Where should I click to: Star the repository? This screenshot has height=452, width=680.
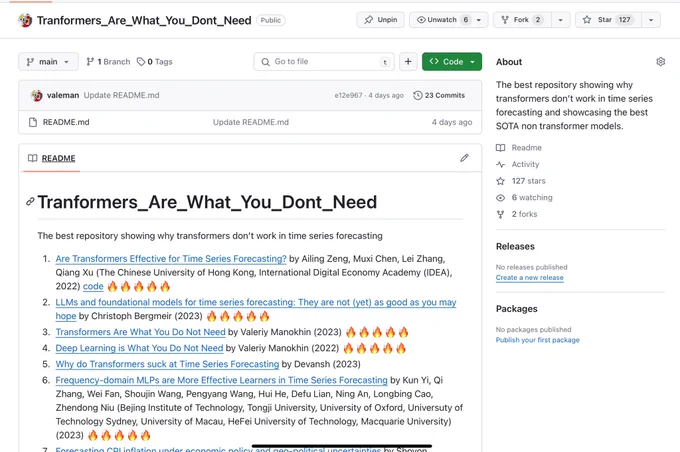pos(608,20)
